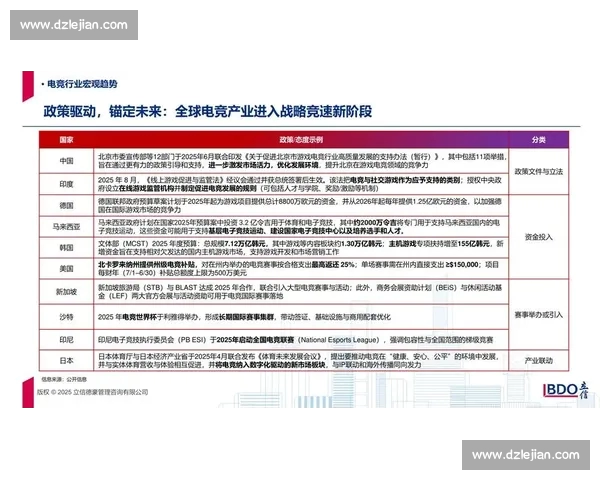Click the 政策/态度示例 column header
Image resolution: width=600 pixels, height=480 pixels.
click(x=301, y=140)
